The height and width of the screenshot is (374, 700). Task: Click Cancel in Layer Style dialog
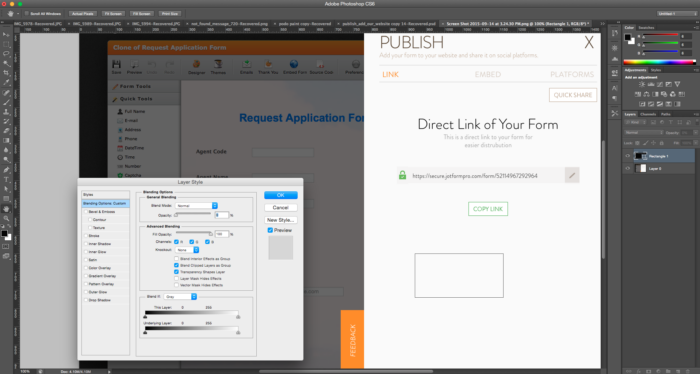pos(280,208)
